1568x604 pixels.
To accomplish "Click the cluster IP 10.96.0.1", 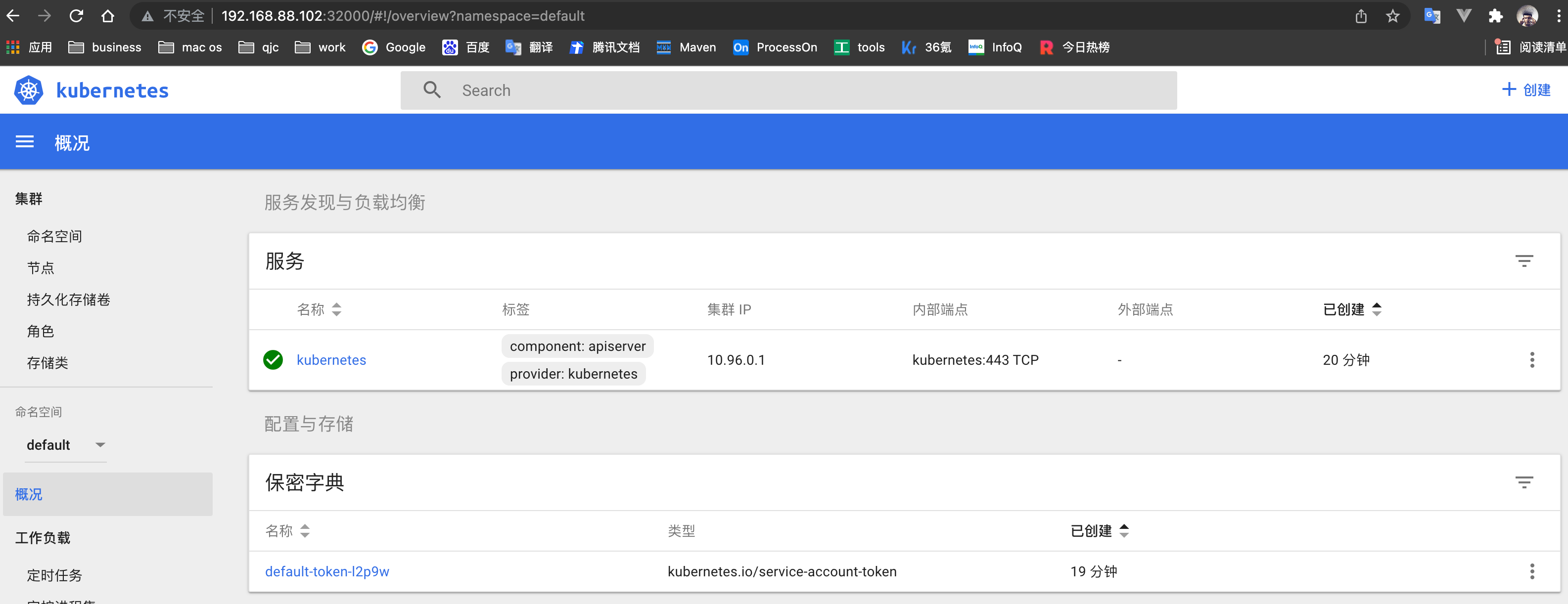I will click(736, 360).
